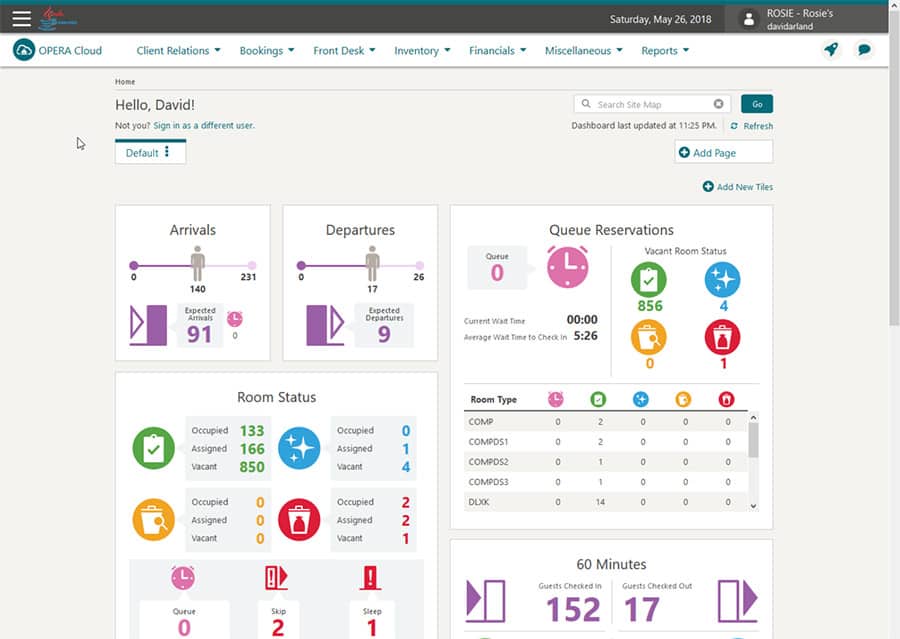The image size is (900, 639).
Task: Click the blue clean room sparkle icon
Action: [299, 448]
